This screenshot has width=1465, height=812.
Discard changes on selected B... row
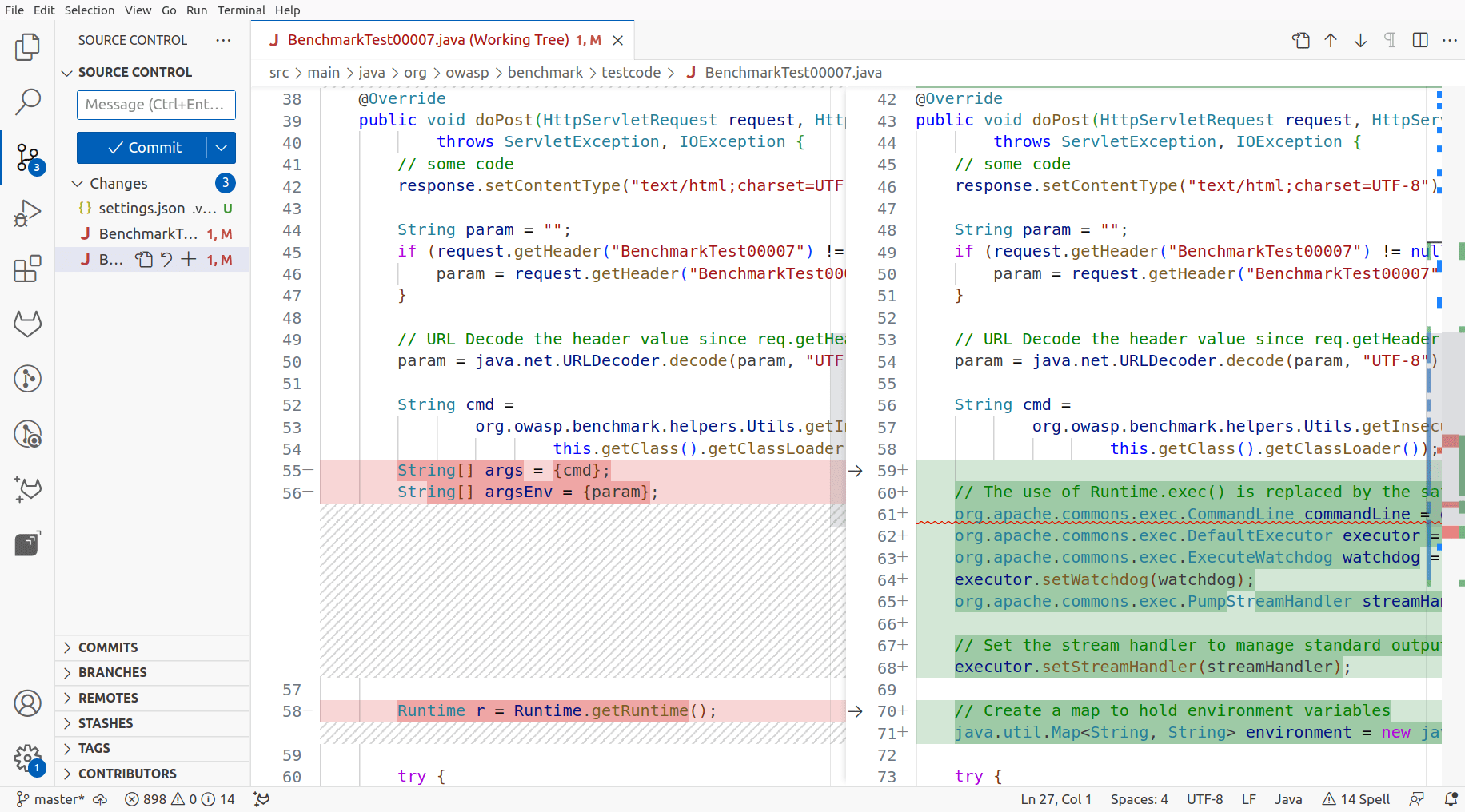click(x=166, y=259)
